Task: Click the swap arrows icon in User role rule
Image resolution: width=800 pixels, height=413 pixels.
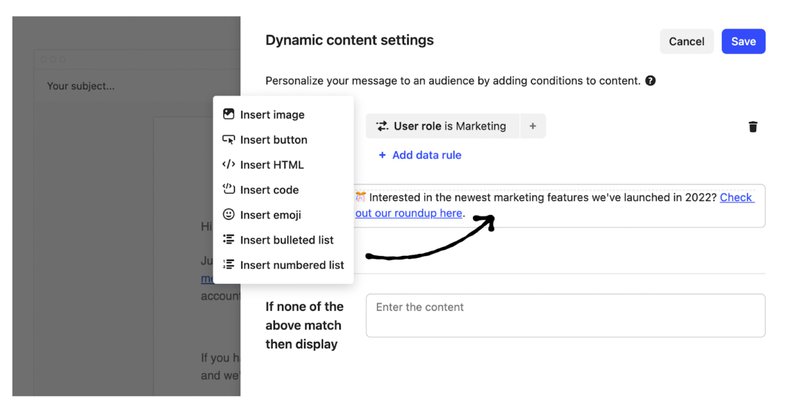Action: (382, 126)
